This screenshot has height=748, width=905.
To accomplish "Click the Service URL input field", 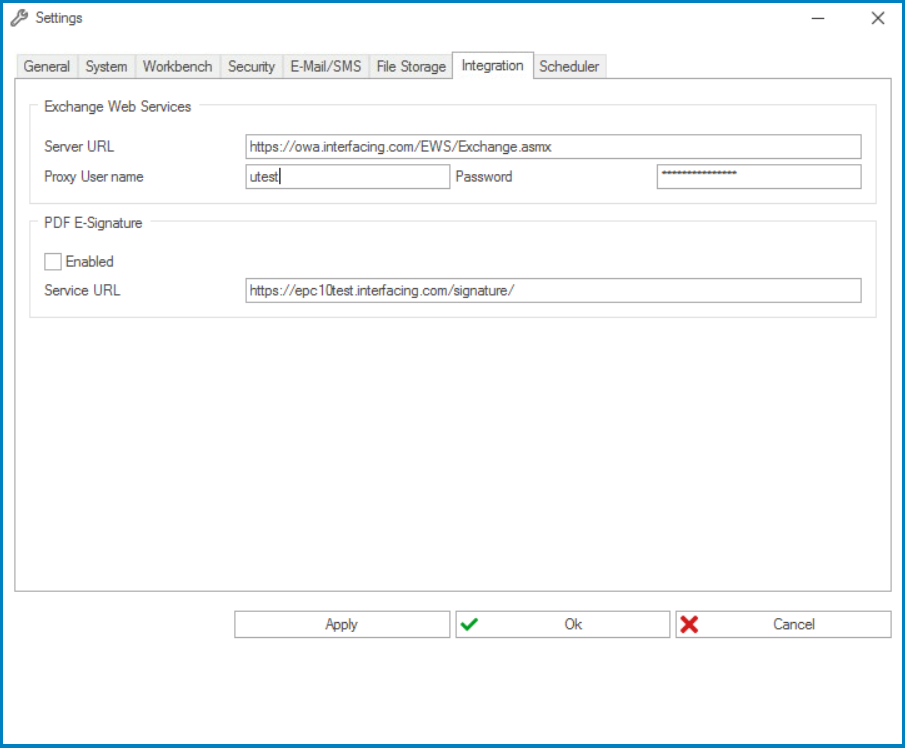I will pyautogui.click(x=553, y=290).
